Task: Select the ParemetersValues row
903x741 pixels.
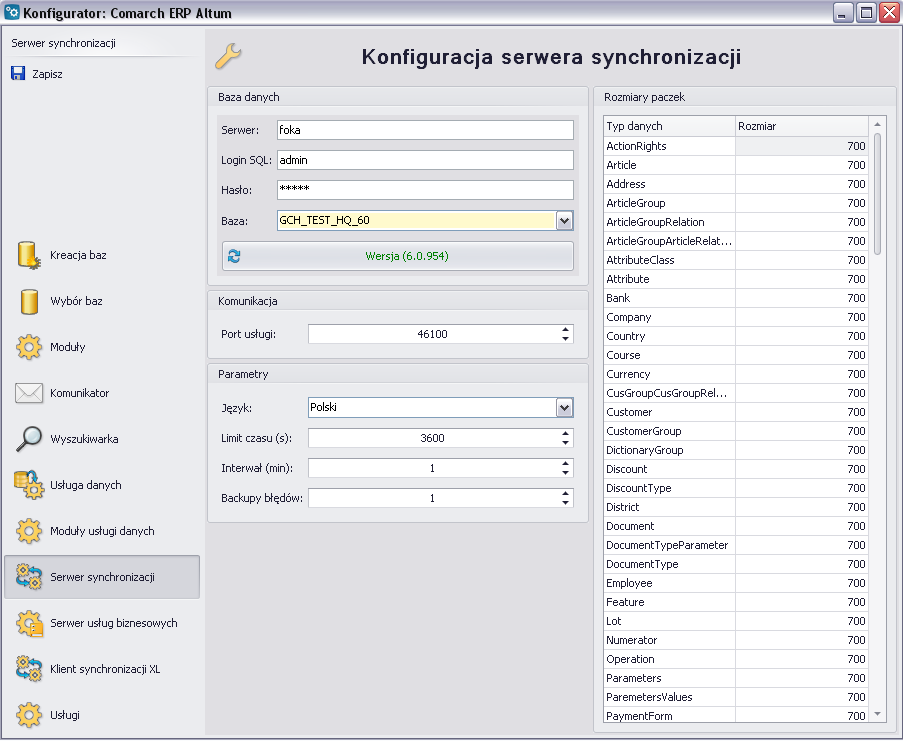Action: click(x=735, y=697)
